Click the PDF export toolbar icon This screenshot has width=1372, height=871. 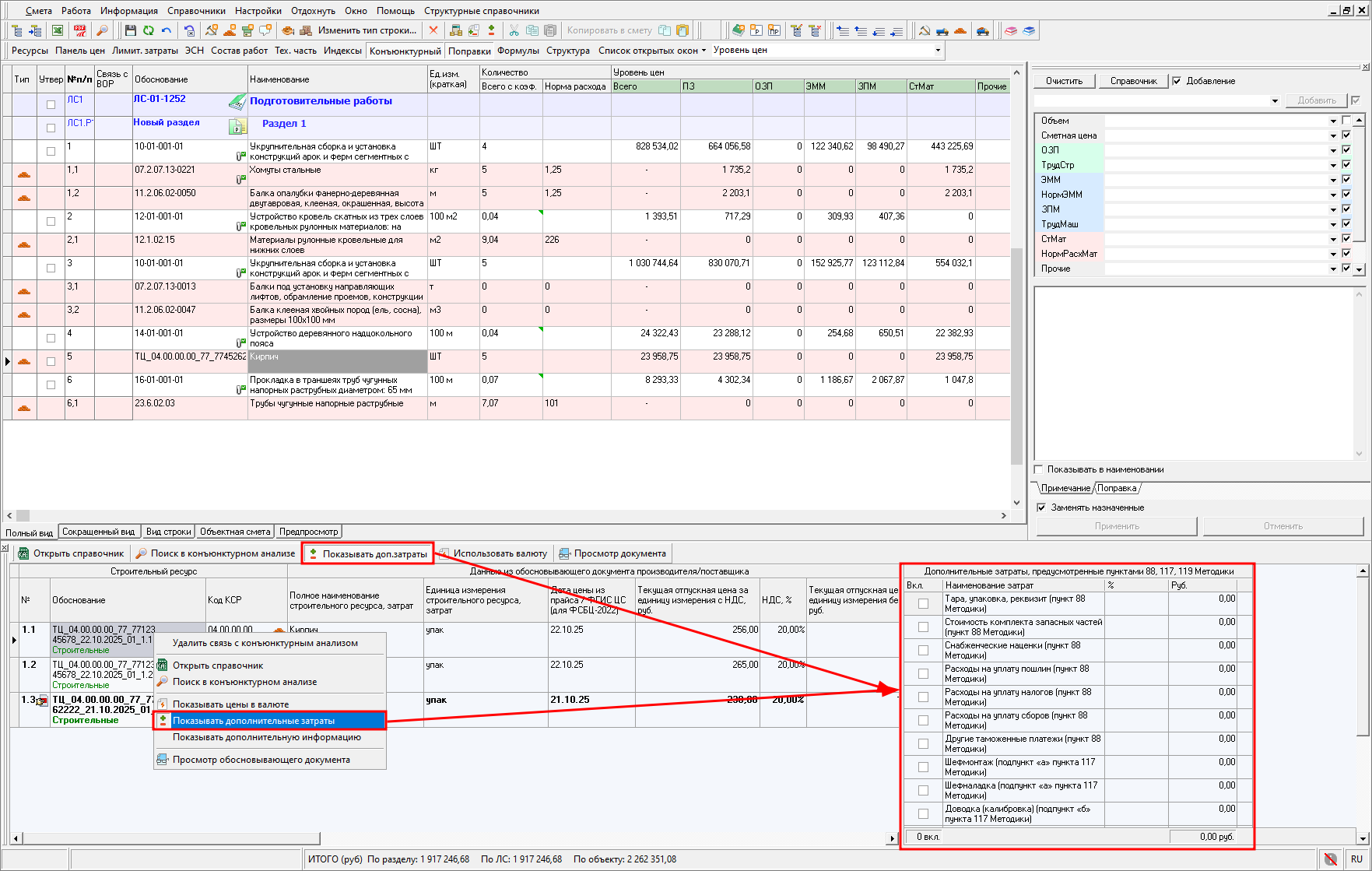[x=79, y=30]
